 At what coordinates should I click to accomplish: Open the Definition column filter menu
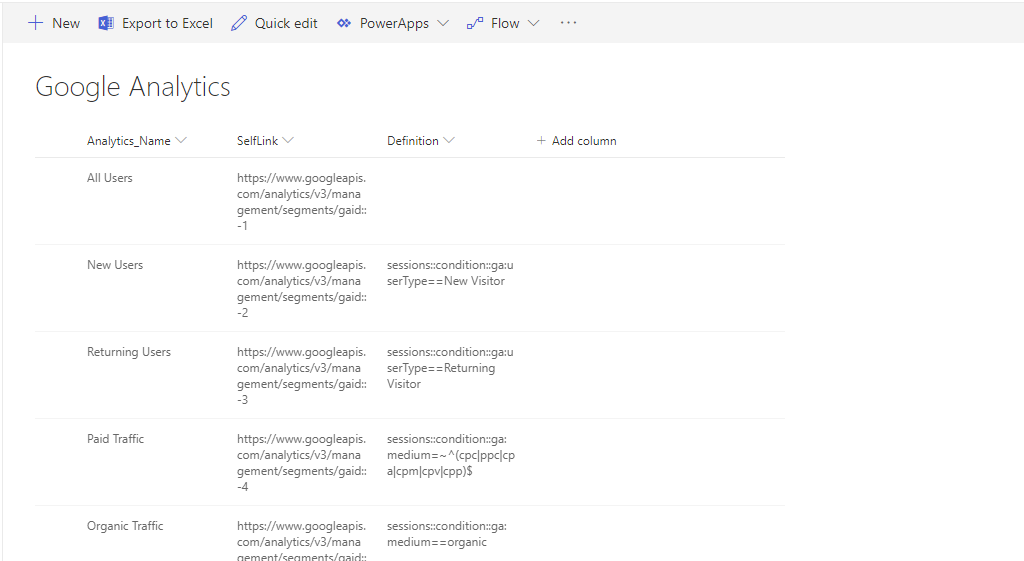[449, 141]
